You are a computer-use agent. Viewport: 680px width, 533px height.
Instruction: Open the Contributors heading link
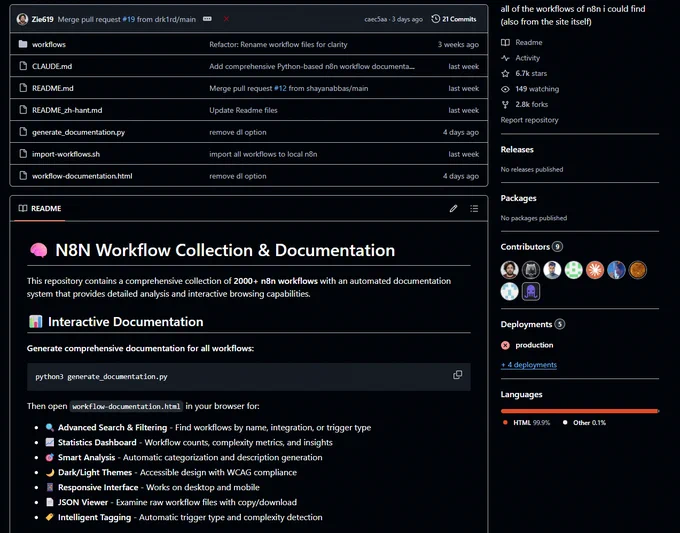coord(531,247)
